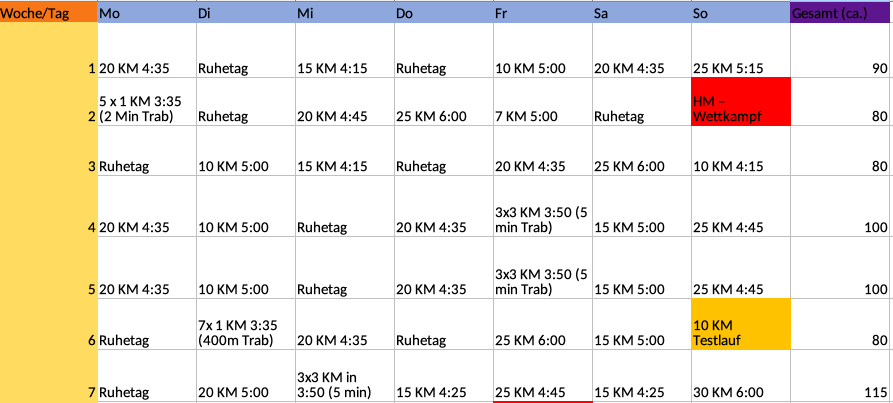Click the Di column header
Image resolution: width=893 pixels, height=403 pixels.
(x=245, y=12)
